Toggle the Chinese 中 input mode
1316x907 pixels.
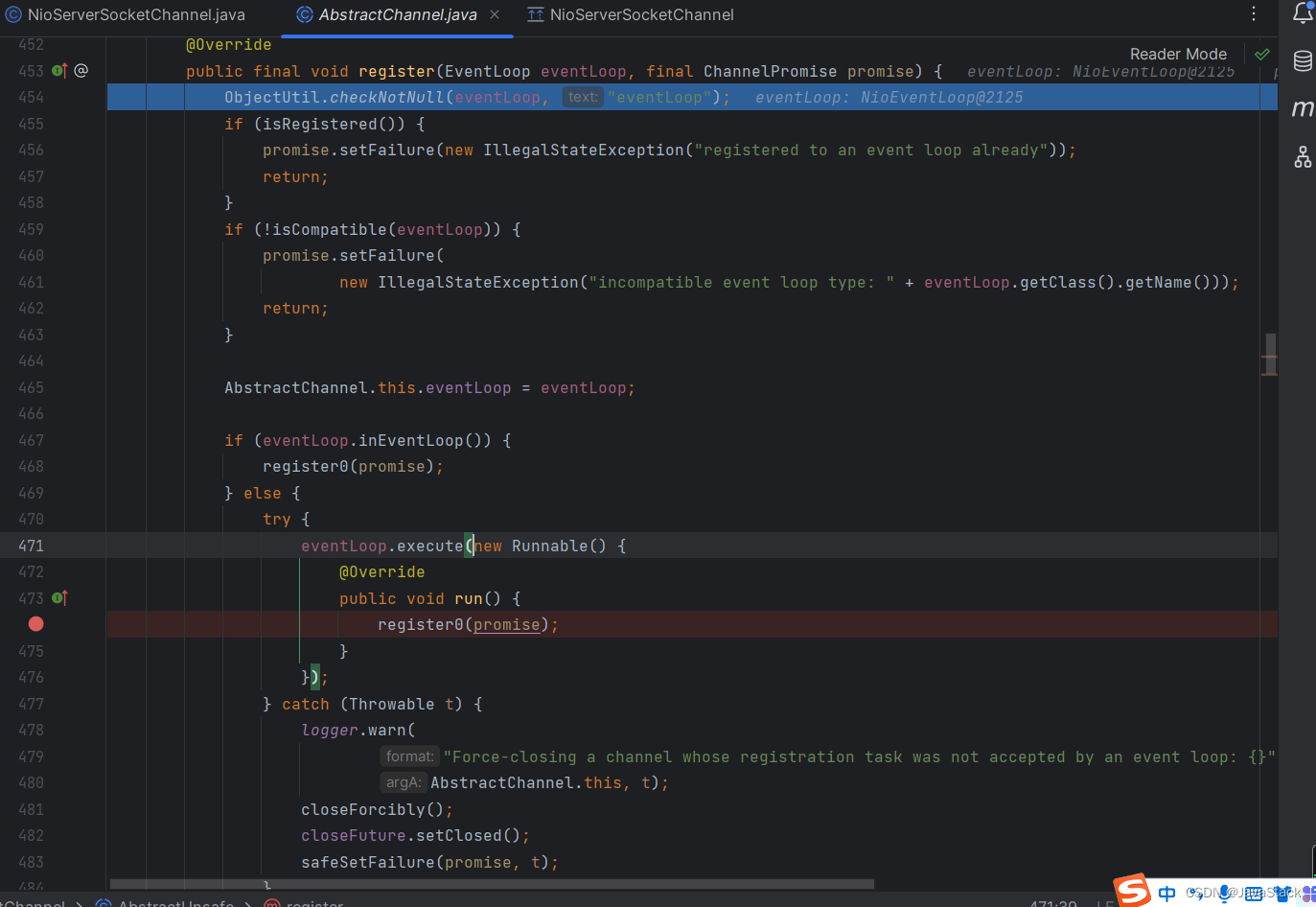[1166, 894]
